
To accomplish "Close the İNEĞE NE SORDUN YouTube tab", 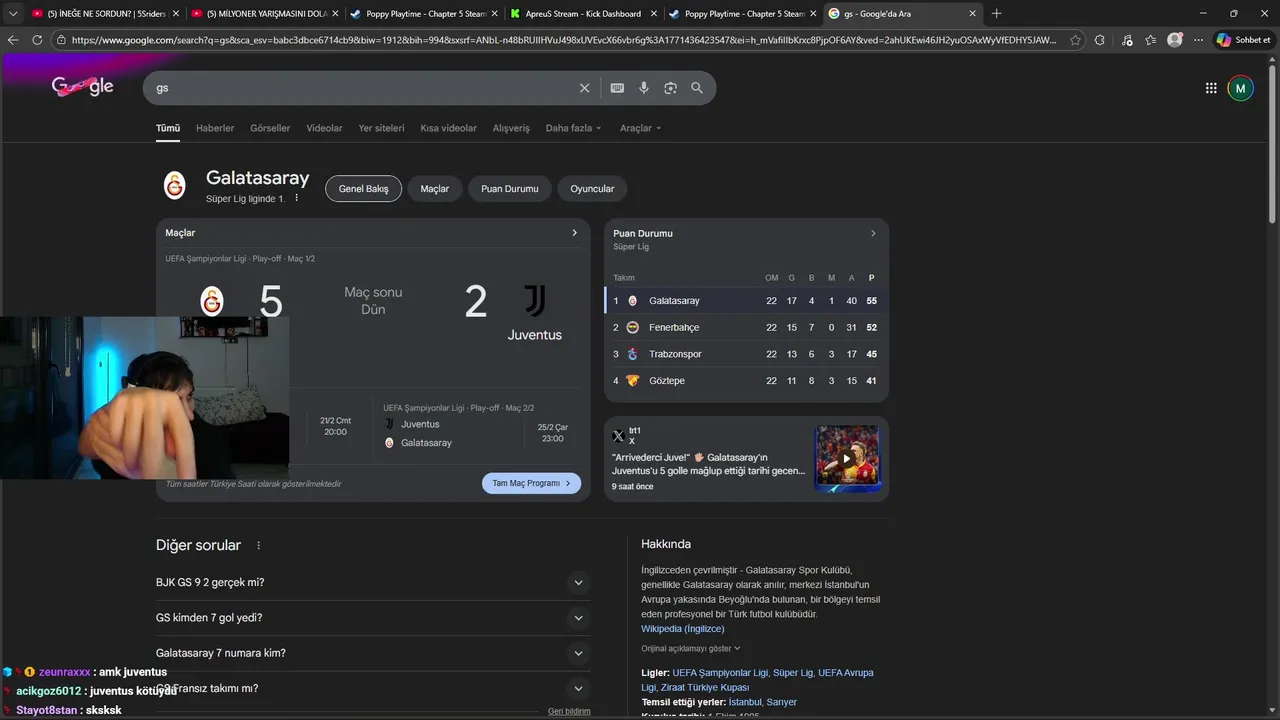I will 176,13.
